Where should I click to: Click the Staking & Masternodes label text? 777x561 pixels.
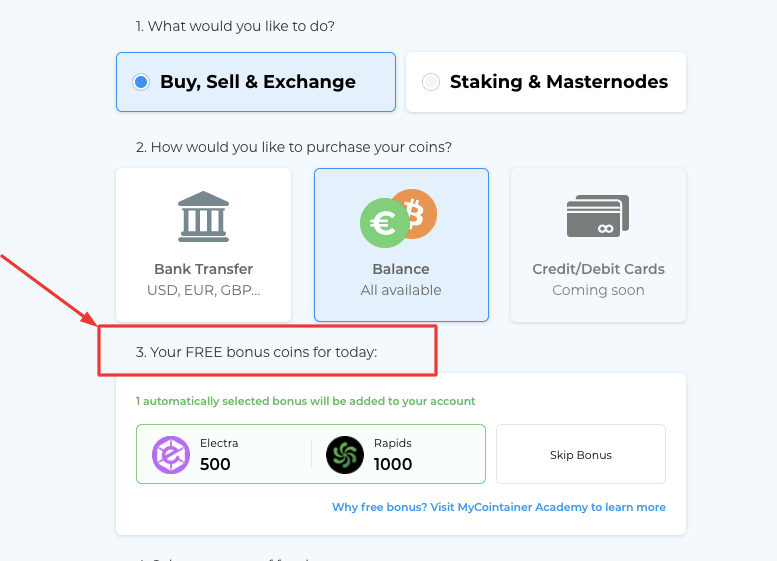pyautogui.click(x=558, y=82)
